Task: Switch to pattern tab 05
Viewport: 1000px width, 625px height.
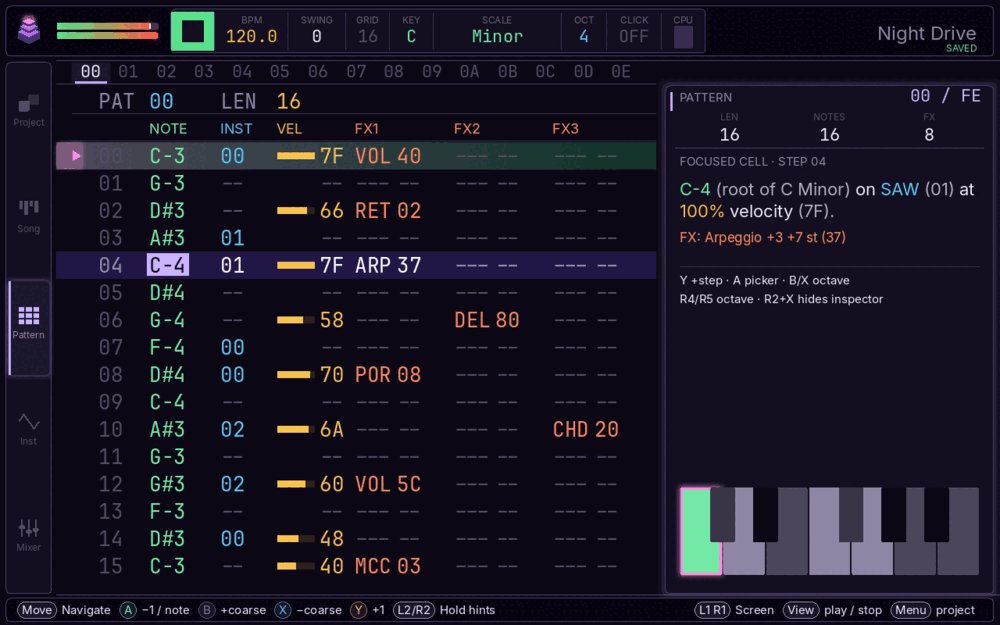Action: click(x=279, y=72)
